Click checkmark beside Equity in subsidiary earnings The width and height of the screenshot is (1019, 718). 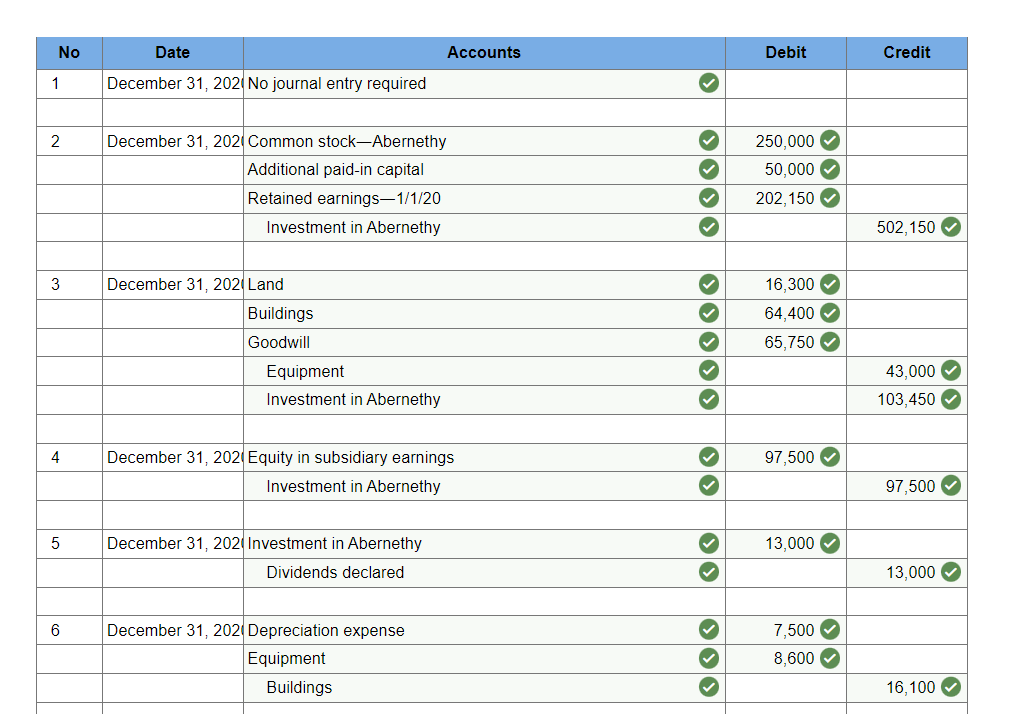(x=708, y=457)
